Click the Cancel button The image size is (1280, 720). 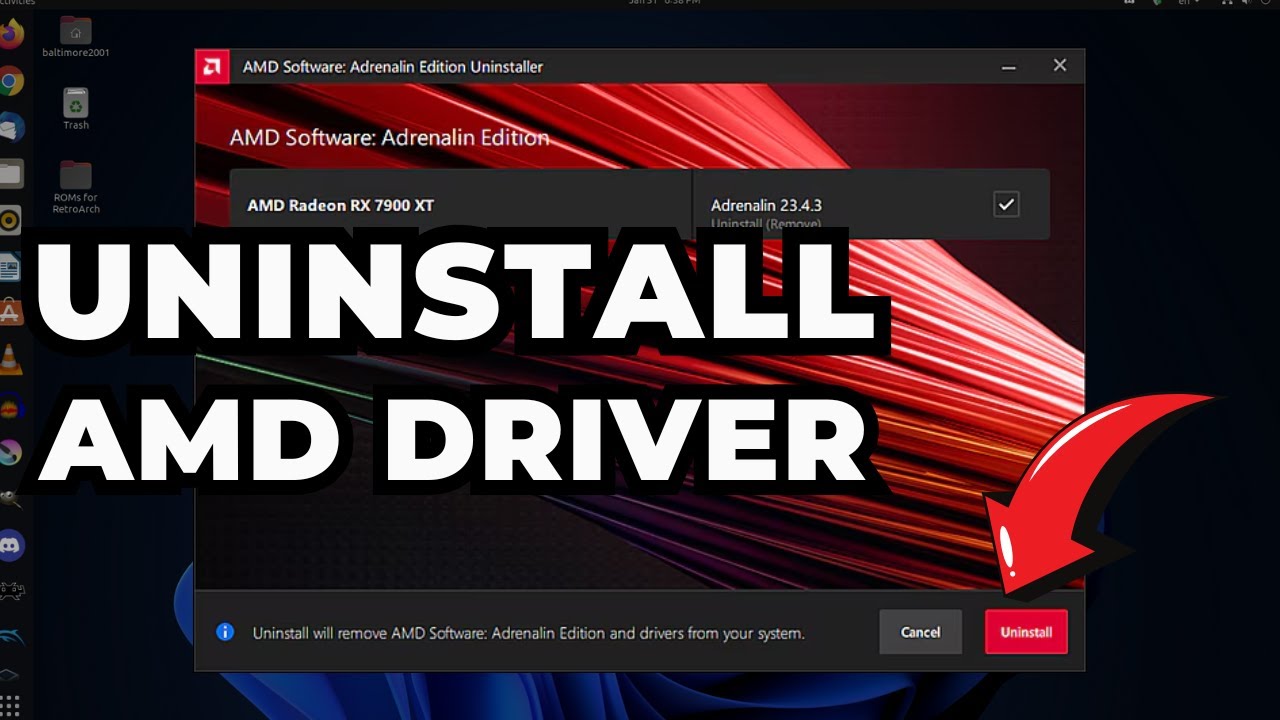[920, 632]
